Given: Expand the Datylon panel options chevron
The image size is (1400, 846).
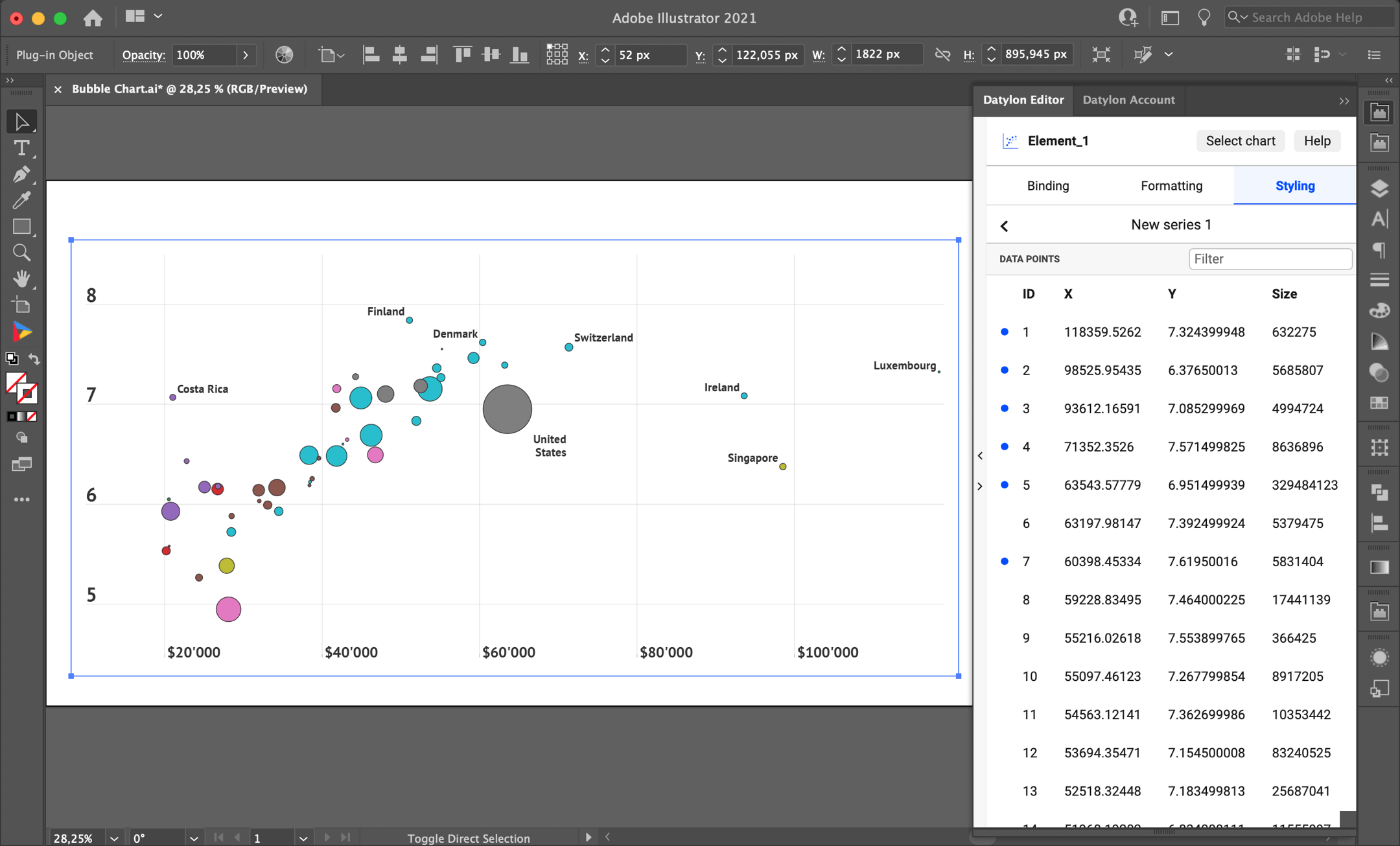Looking at the screenshot, I should pyautogui.click(x=1344, y=100).
